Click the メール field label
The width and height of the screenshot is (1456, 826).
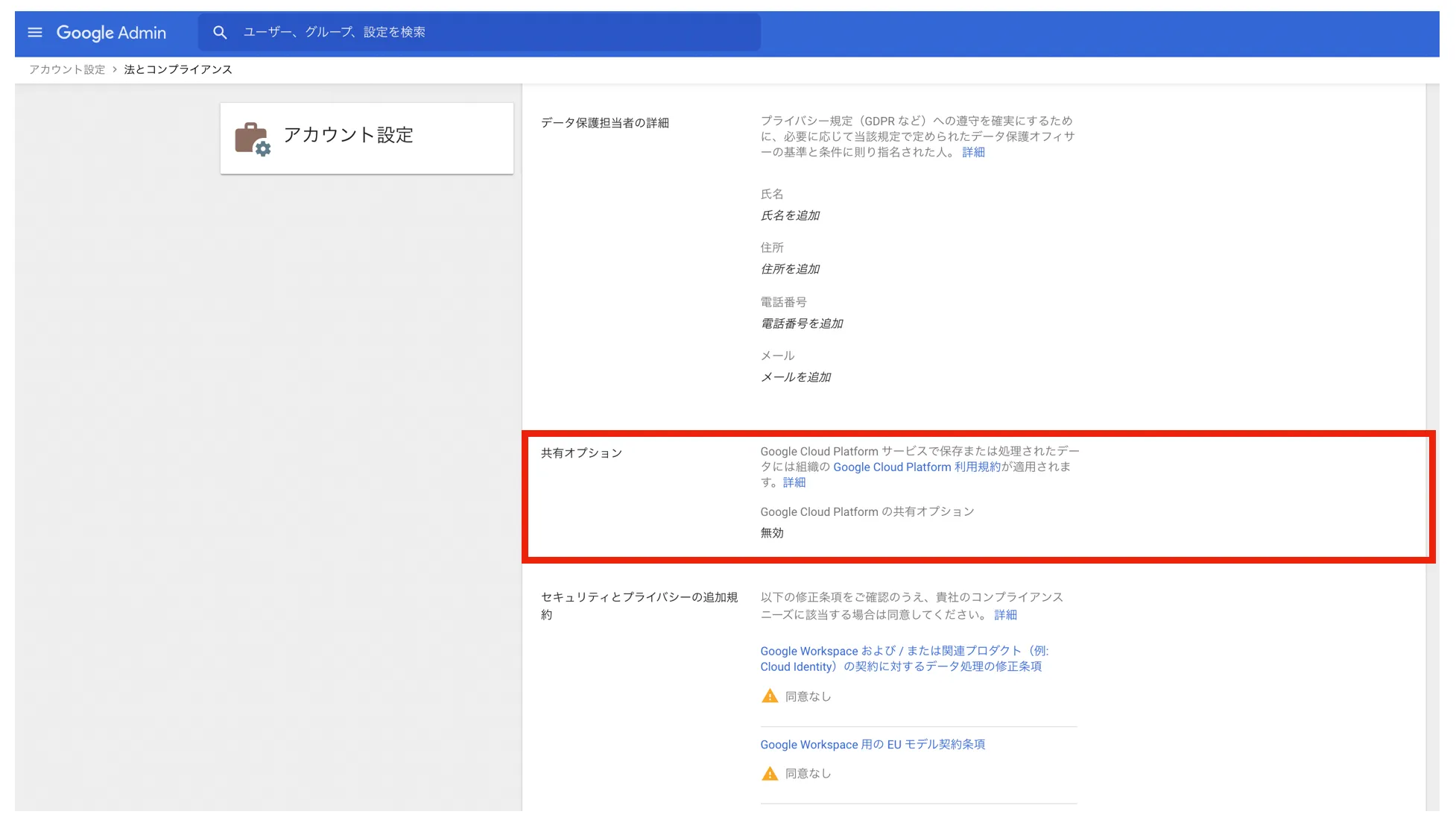click(x=777, y=356)
